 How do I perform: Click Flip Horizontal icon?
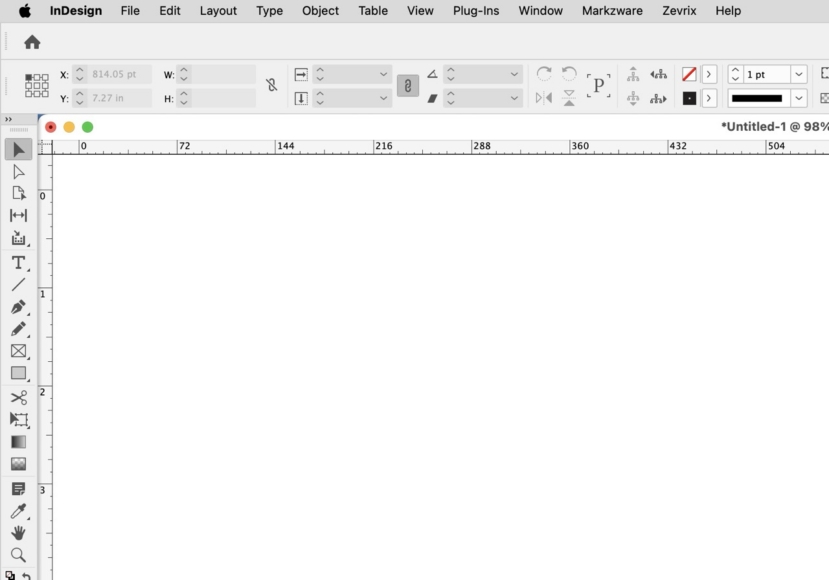pos(544,98)
